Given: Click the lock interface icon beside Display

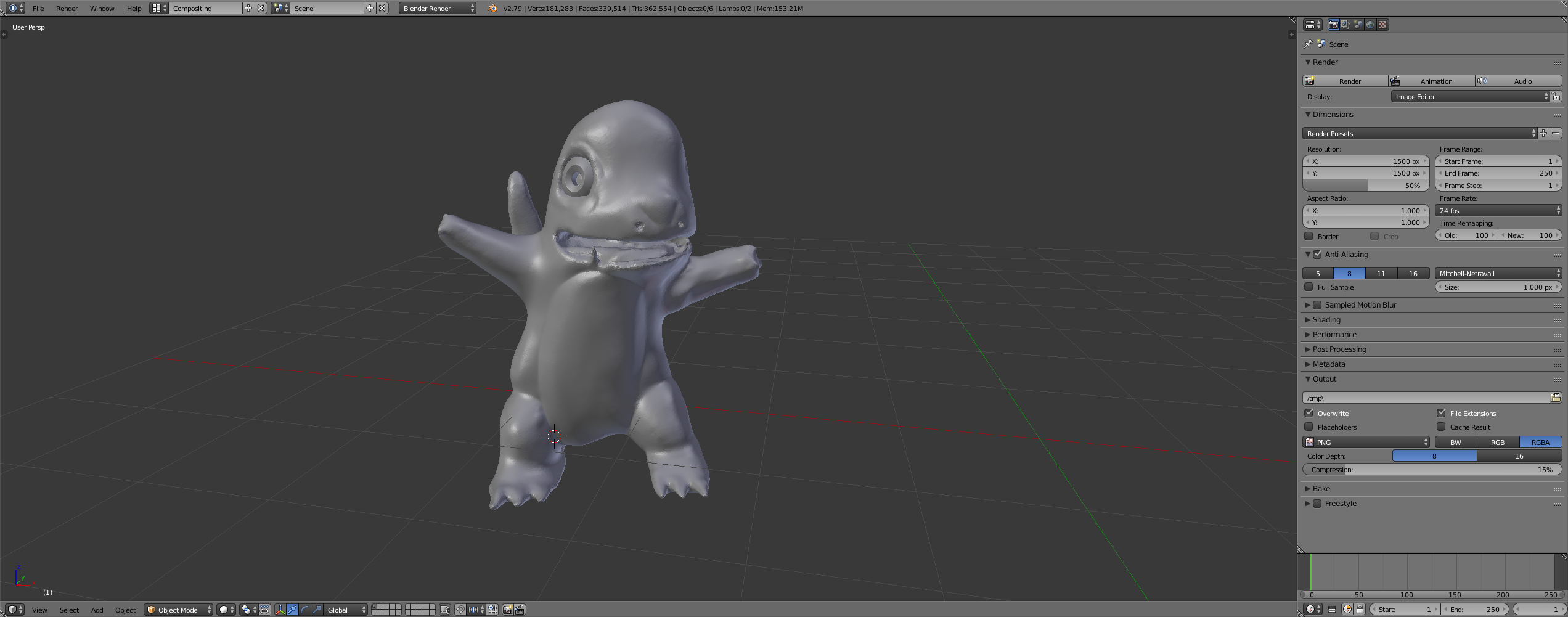Looking at the screenshot, I should (x=1556, y=97).
